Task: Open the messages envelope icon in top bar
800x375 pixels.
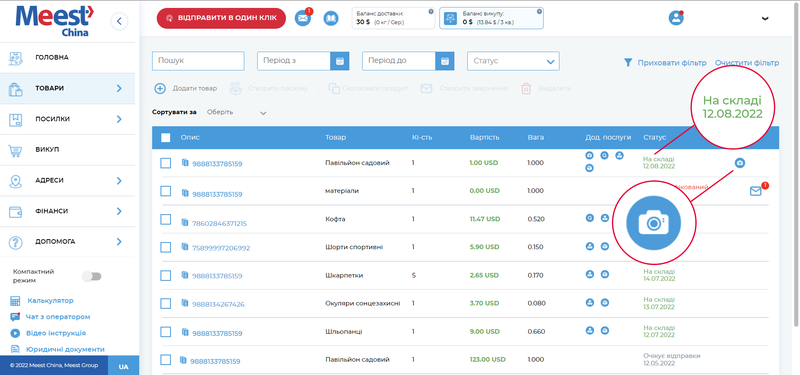Action: tap(303, 19)
